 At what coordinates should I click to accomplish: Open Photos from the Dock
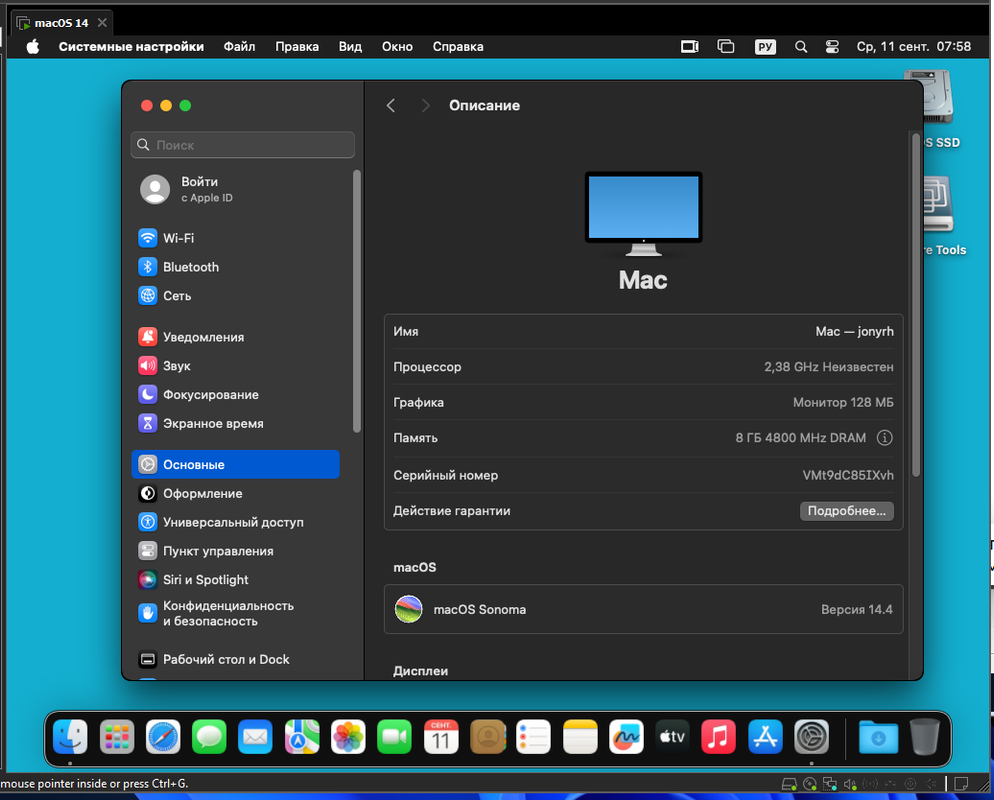click(348, 737)
